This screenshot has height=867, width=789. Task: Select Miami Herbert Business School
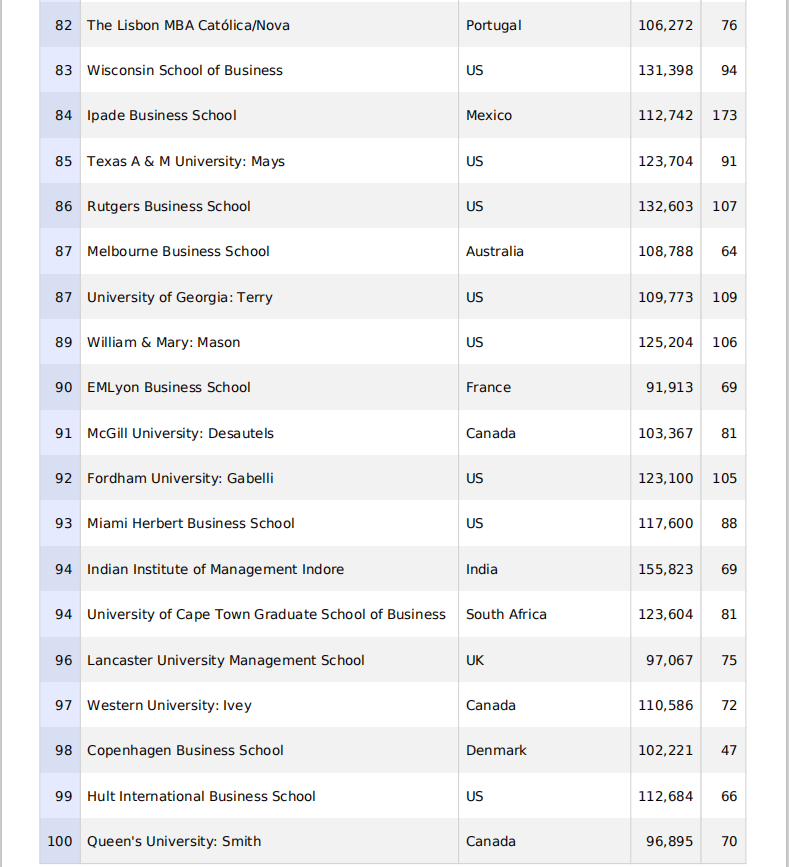coord(191,524)
